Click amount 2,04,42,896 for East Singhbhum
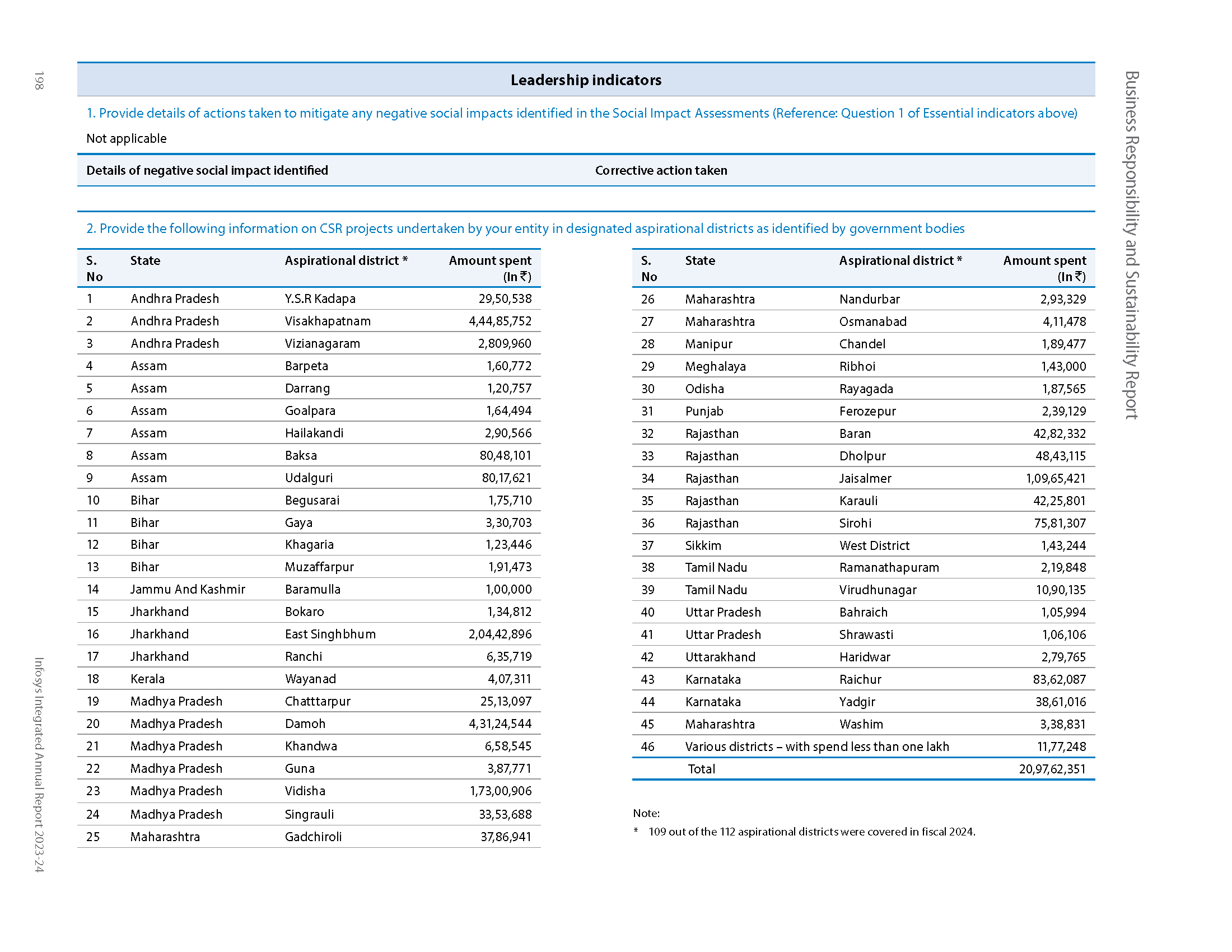 pos(500,634)
